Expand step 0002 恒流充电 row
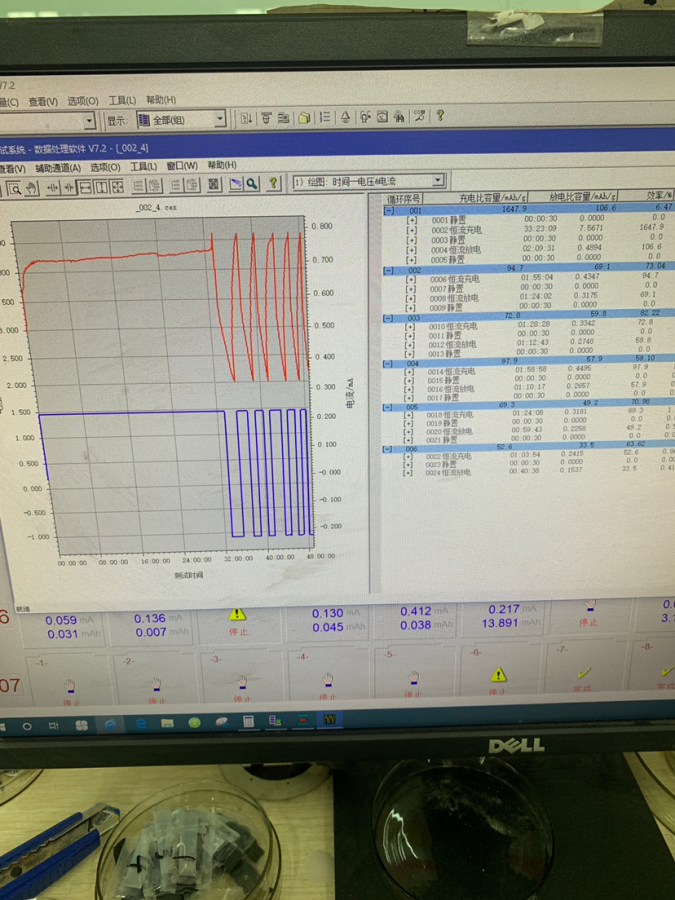Screen dimensions: 675x900 pos(410,230)
